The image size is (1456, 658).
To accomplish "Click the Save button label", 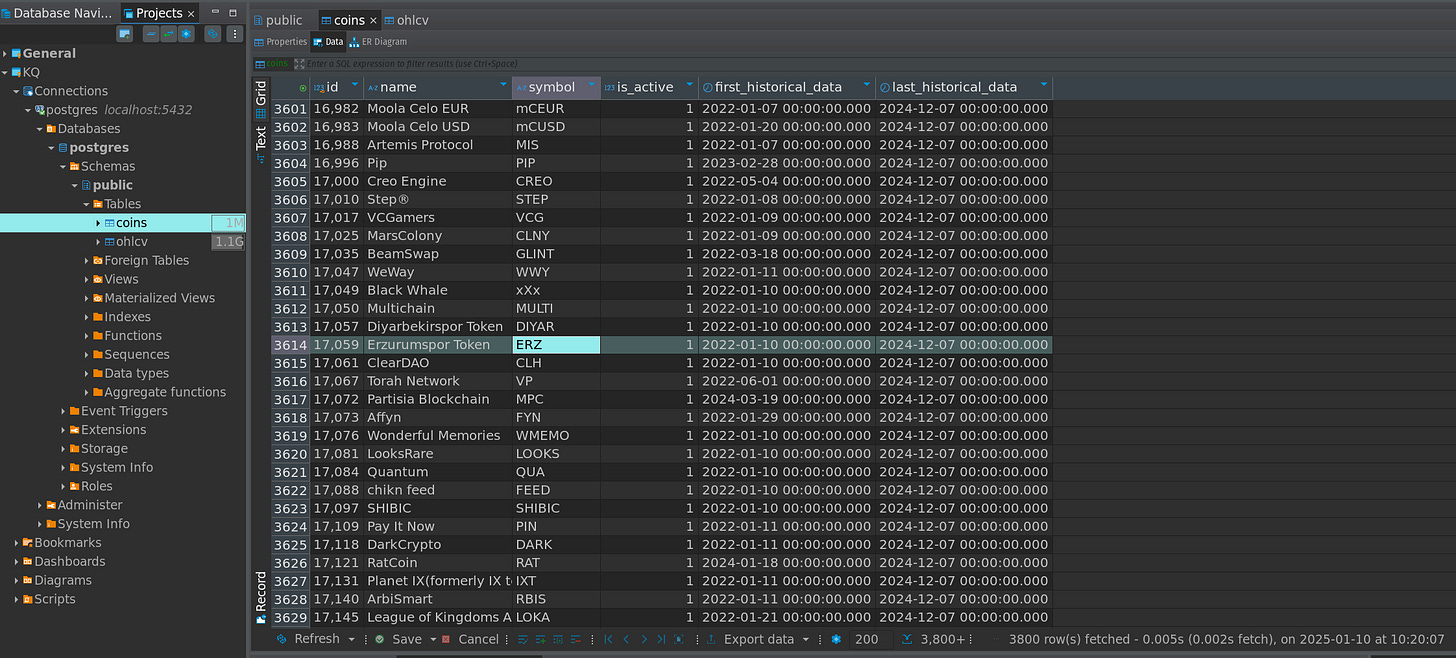I will tap(407, 639).
